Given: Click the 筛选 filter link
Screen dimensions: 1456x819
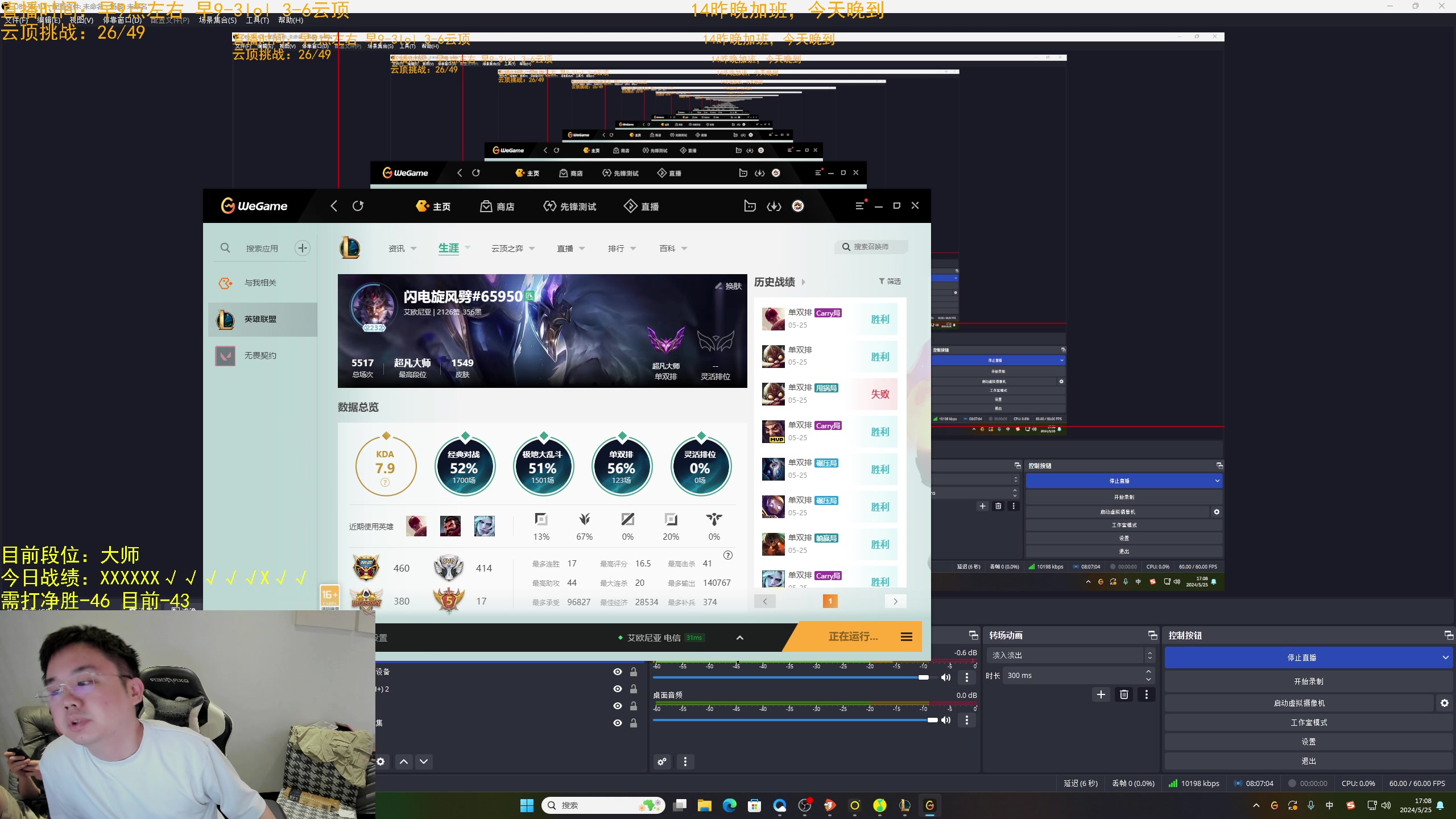Looking at the screenshot, I should [x=890, y=282].
